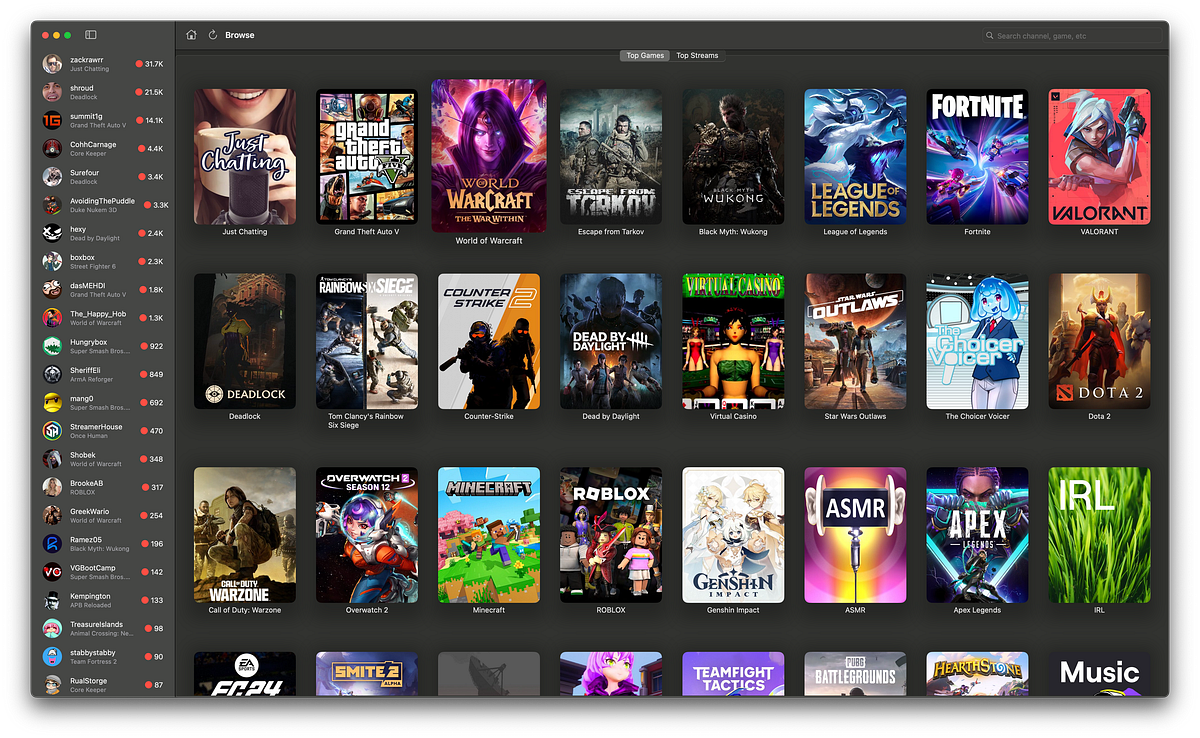Open zackrawrr's channel avatar in sidebar
The image size is (1200, 738).
pyautogui.click(x=51, y=63)
